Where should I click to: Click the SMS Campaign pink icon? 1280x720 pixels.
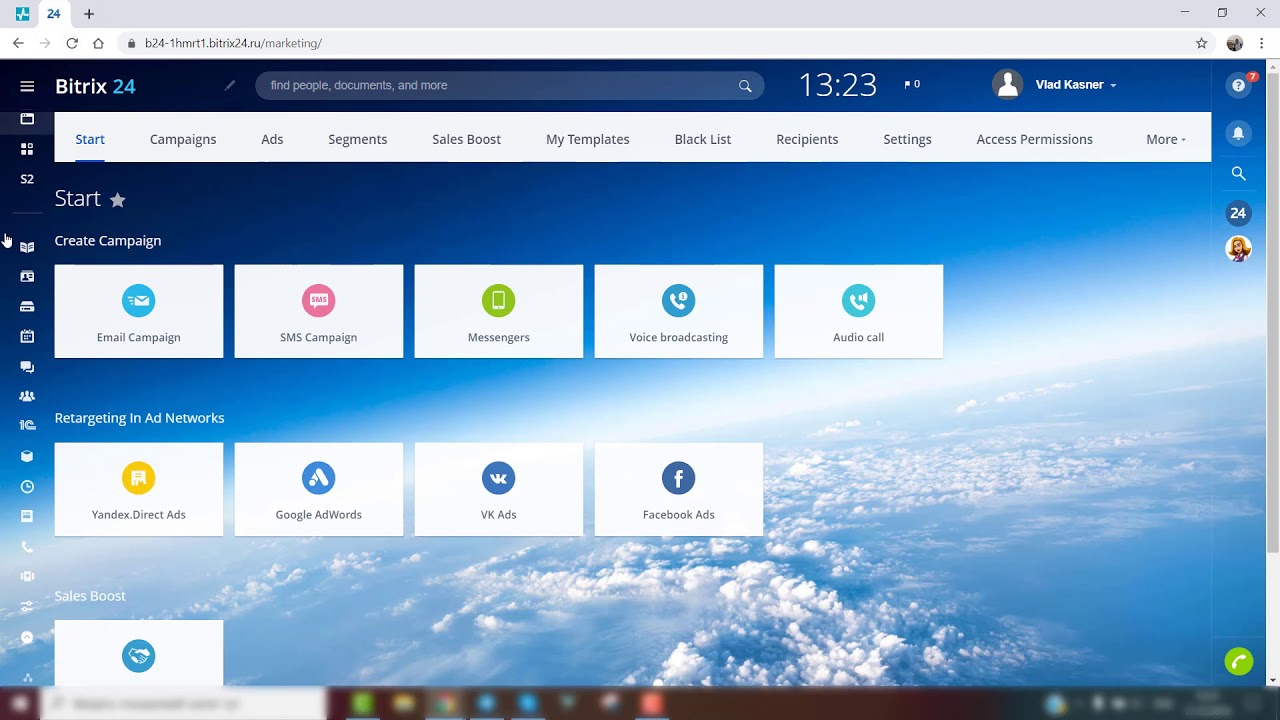tap(319, 300)
